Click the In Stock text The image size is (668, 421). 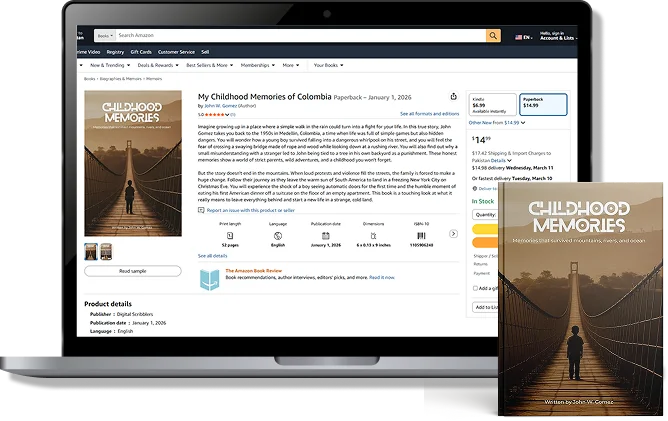click(483, 201)
